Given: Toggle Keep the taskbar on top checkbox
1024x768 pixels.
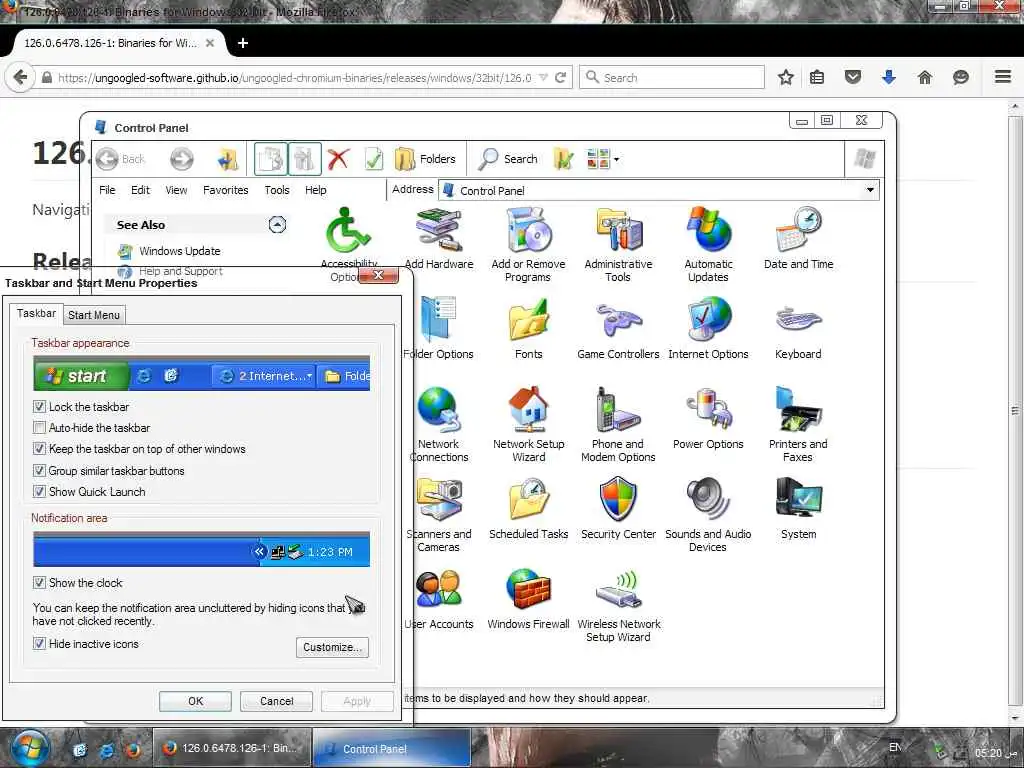Looking at the screenshot, I should pyautogui.click(x=39, y=449).
